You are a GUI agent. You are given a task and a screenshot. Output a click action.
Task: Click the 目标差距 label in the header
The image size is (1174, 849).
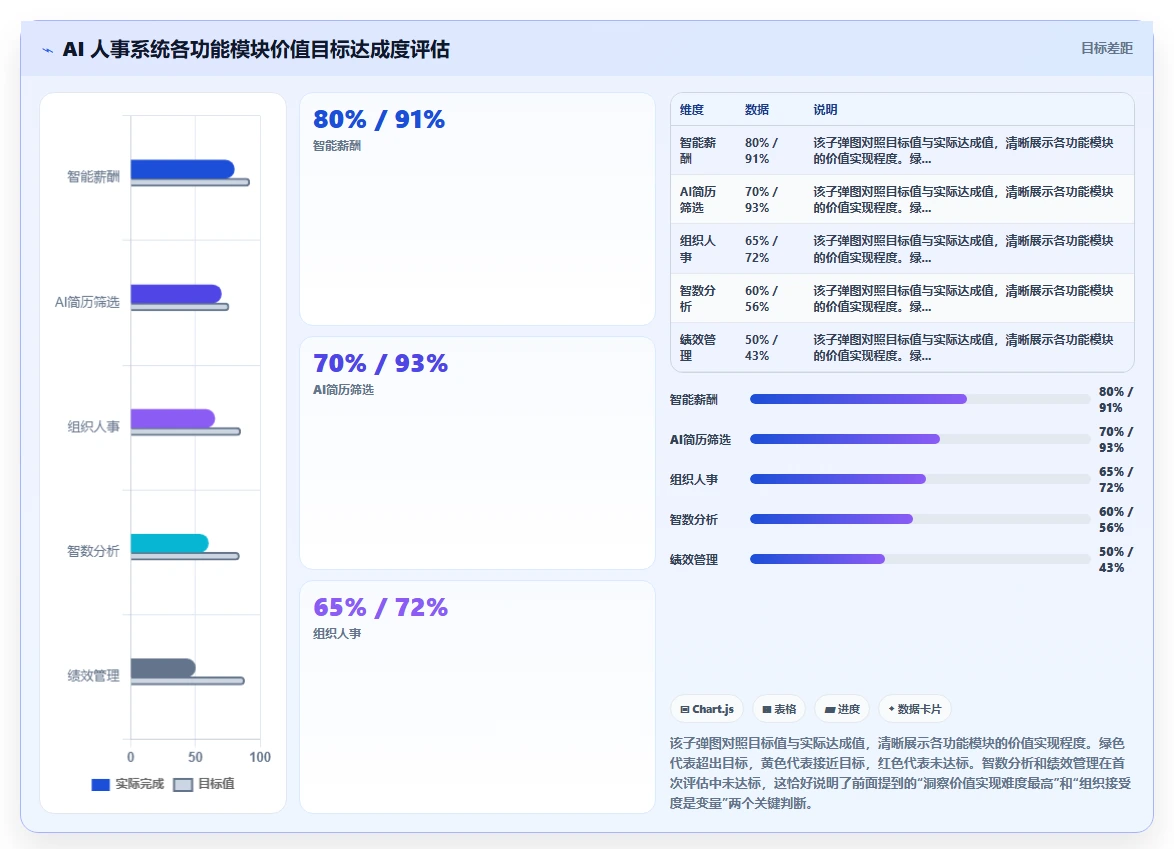coord(1107,49)
